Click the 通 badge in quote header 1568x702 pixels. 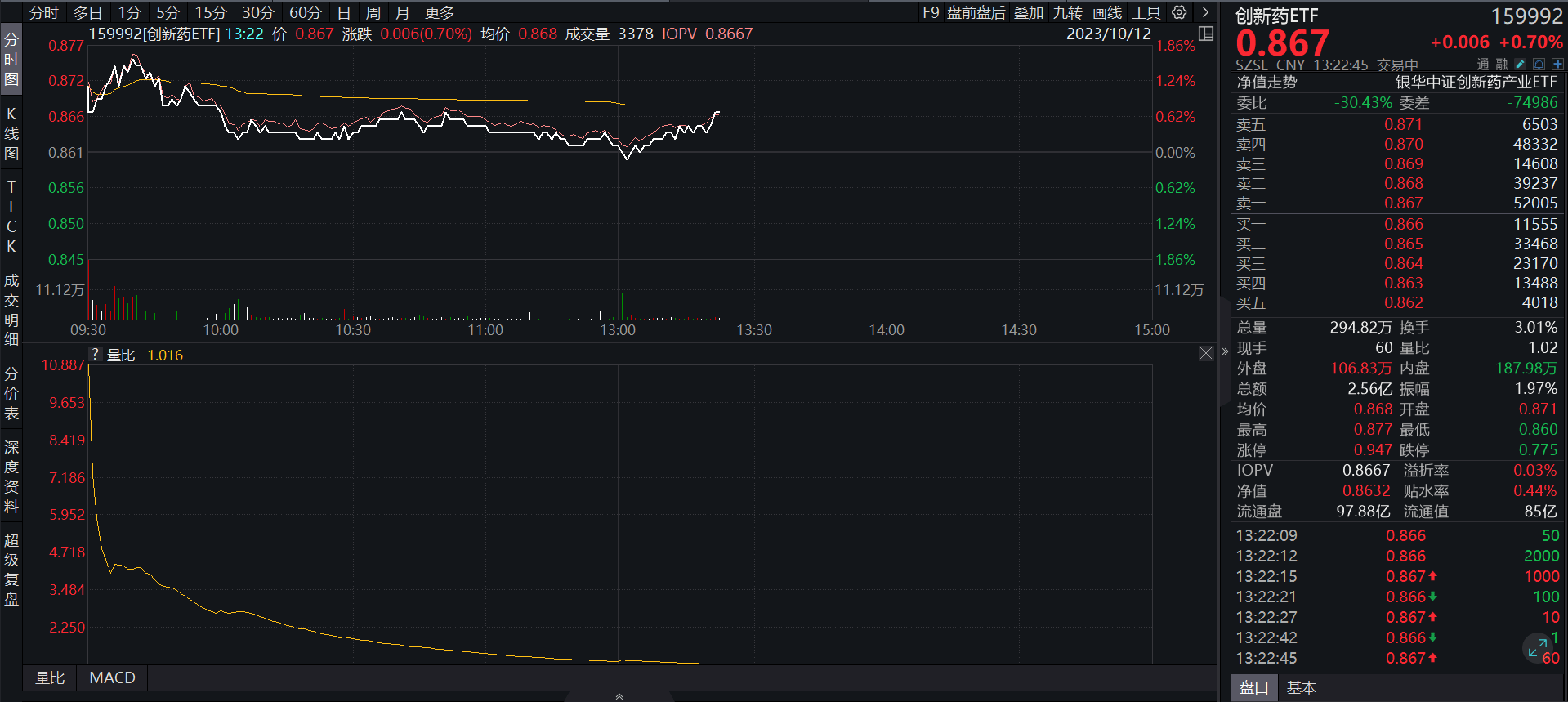click(1483, 64)
